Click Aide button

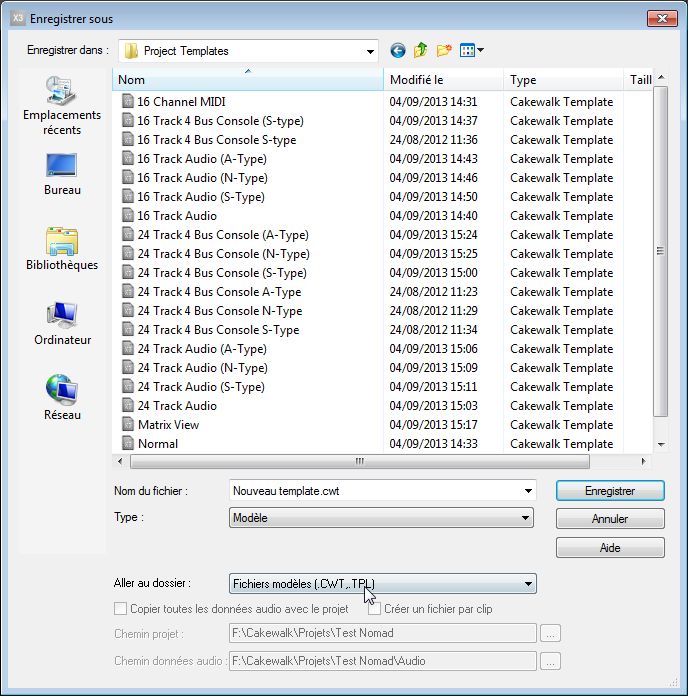(610, 547)
